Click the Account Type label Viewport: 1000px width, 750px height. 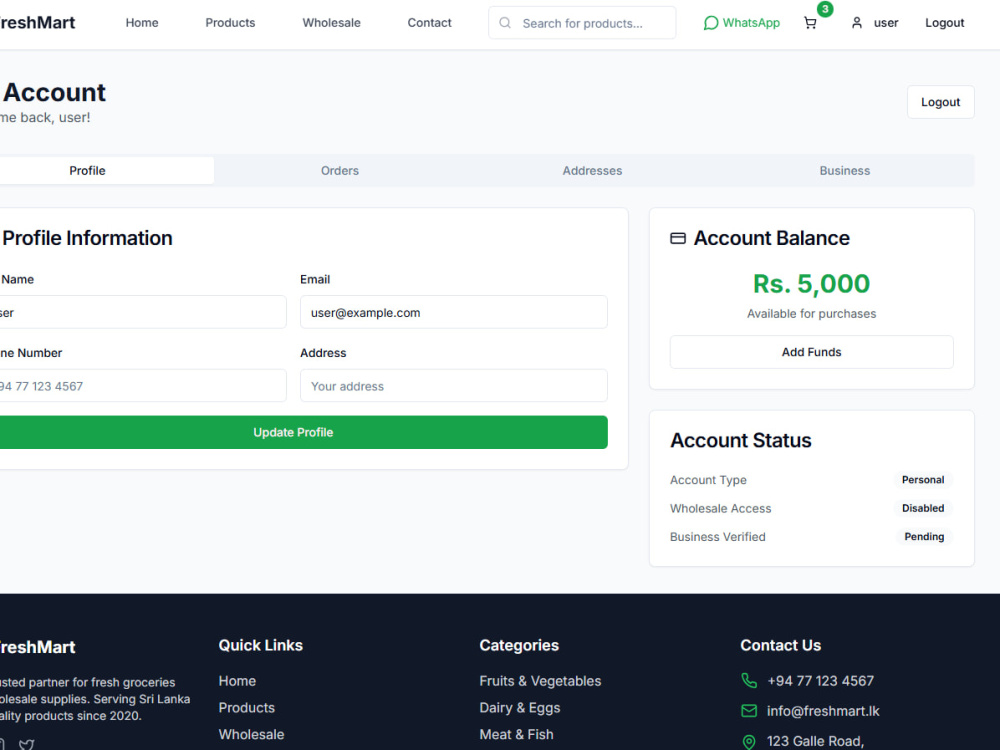coord(708,480)
